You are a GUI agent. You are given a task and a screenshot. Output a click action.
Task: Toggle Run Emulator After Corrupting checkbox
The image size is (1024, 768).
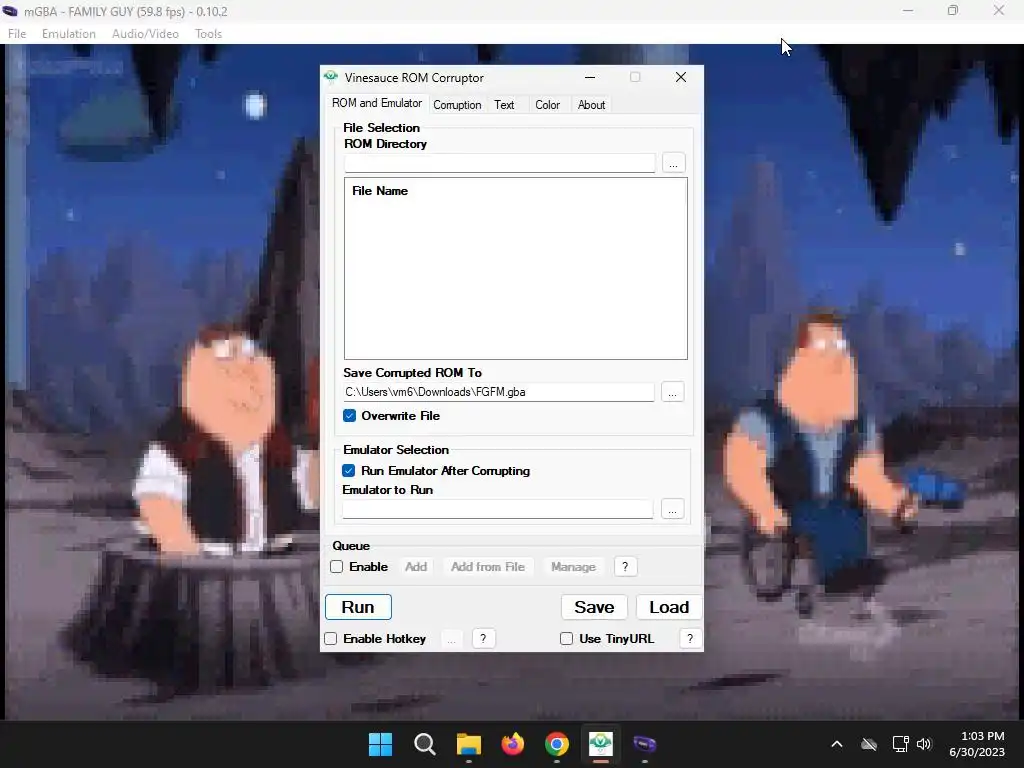[x=349, y=471]
